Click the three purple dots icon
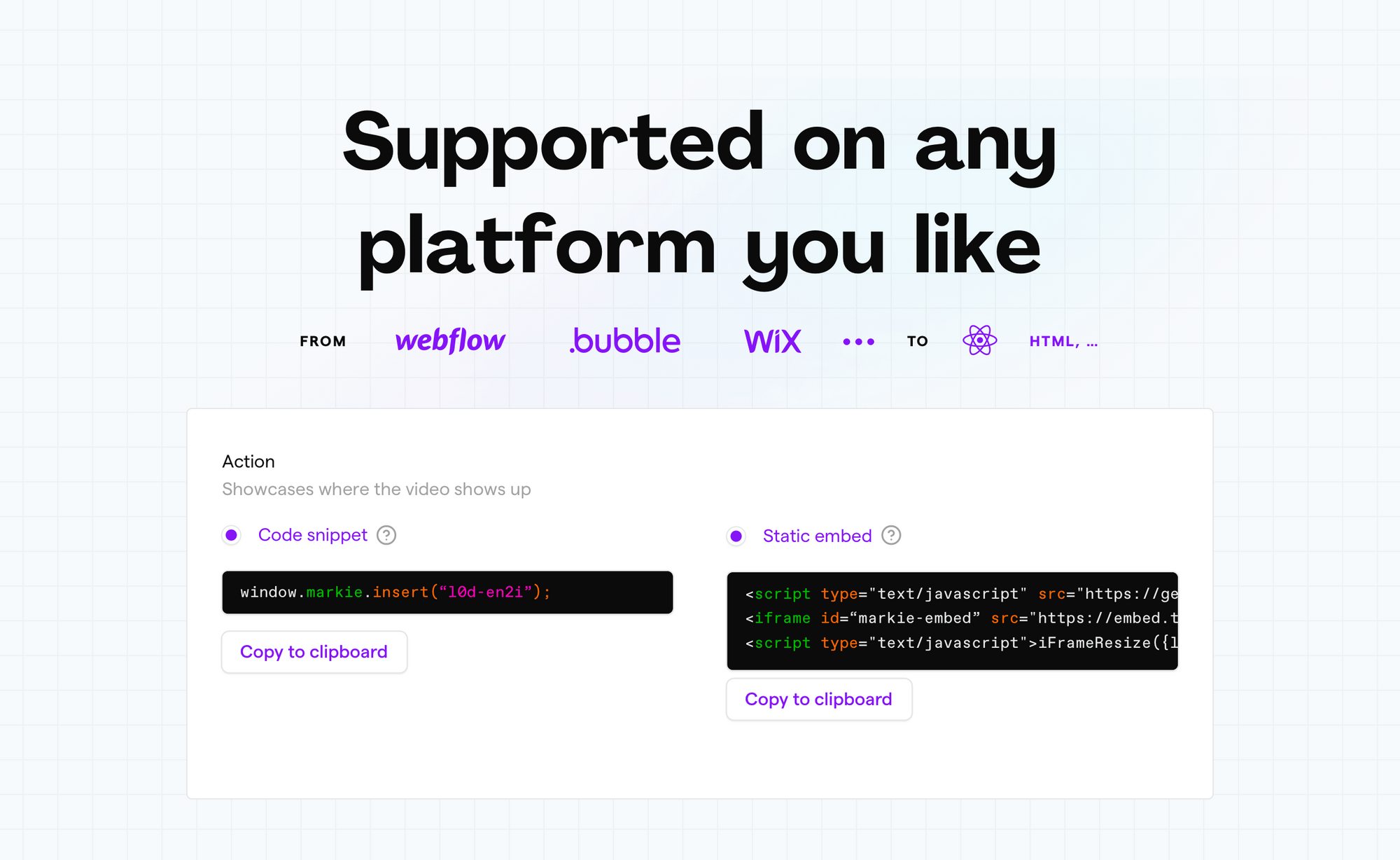The width and height of the screenshot is (1400, 860). [859, 342]
